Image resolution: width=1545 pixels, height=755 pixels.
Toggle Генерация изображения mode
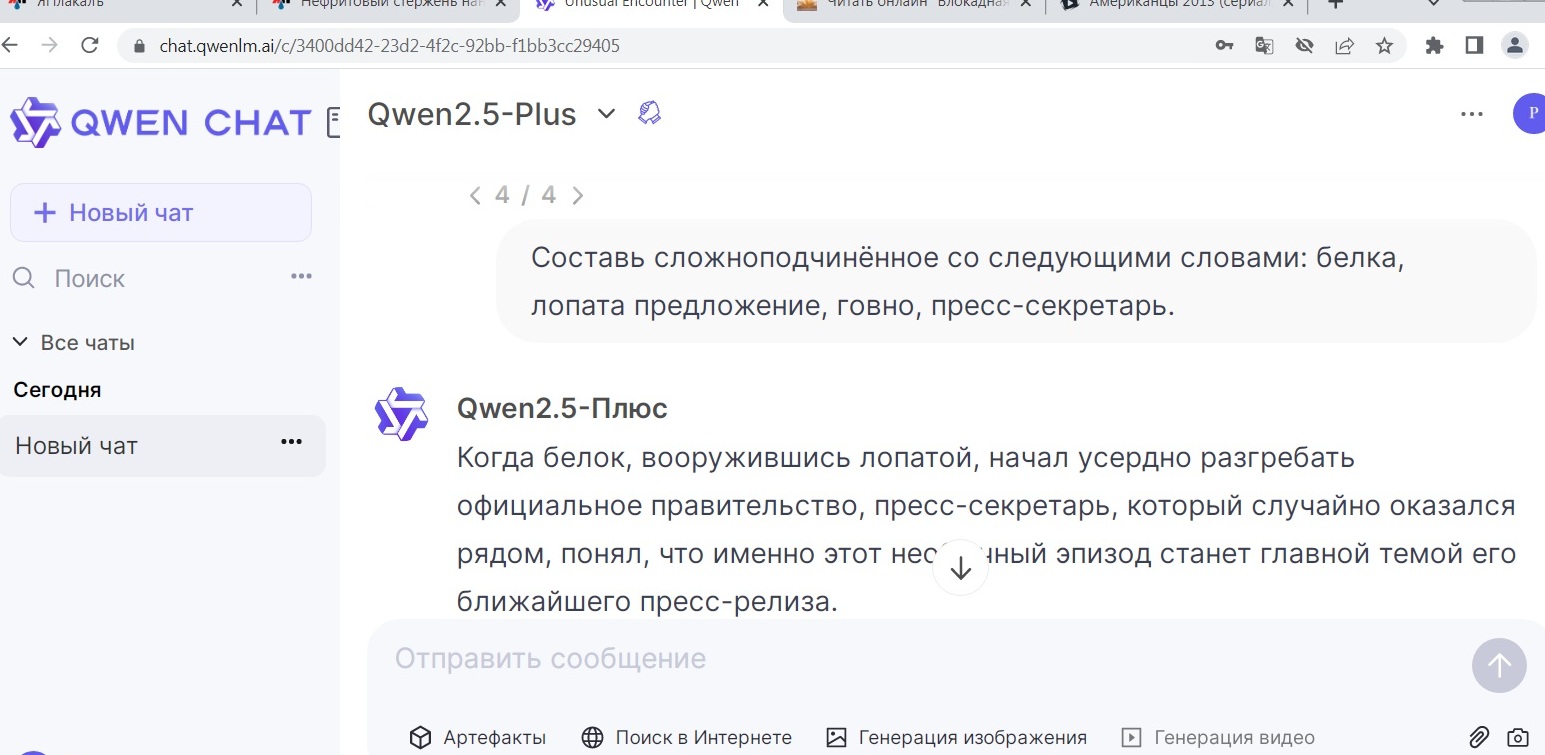956,738
